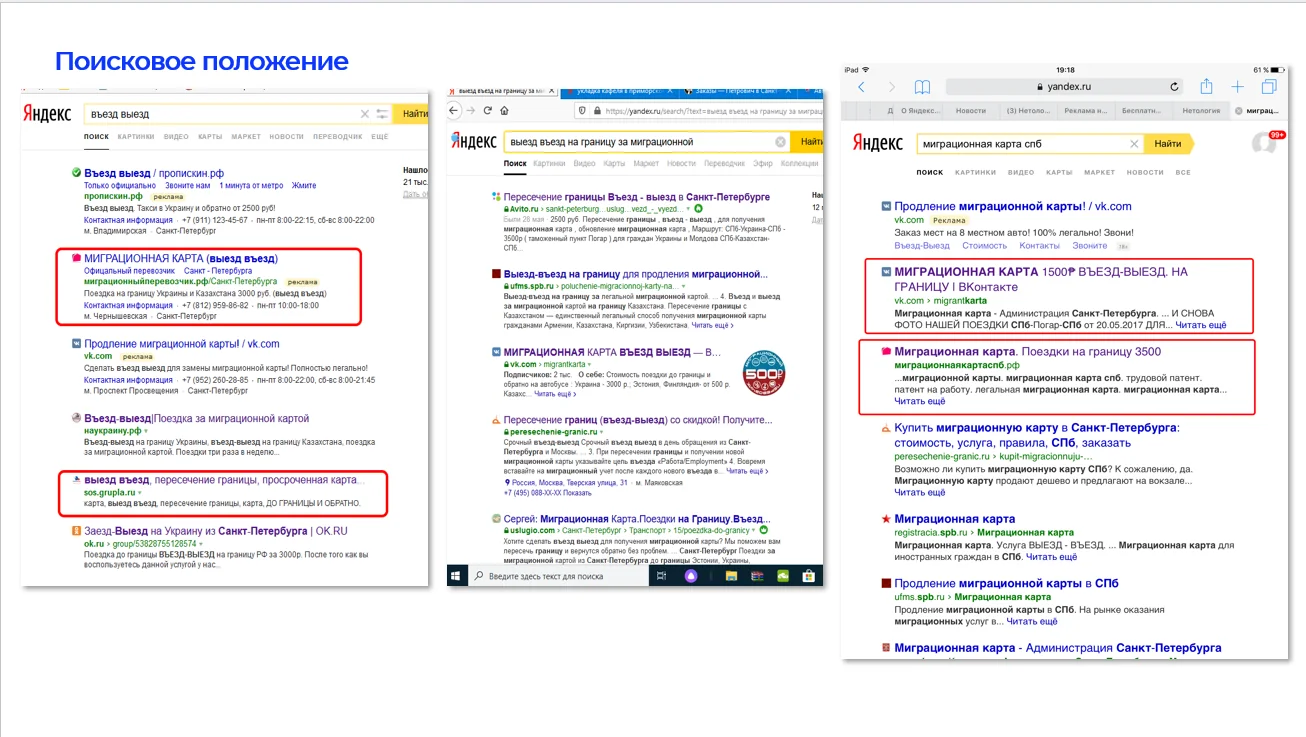Switch to 'Картинки' tab in middle Yandex
The image size is (1306, 737).
pos(550,163)
